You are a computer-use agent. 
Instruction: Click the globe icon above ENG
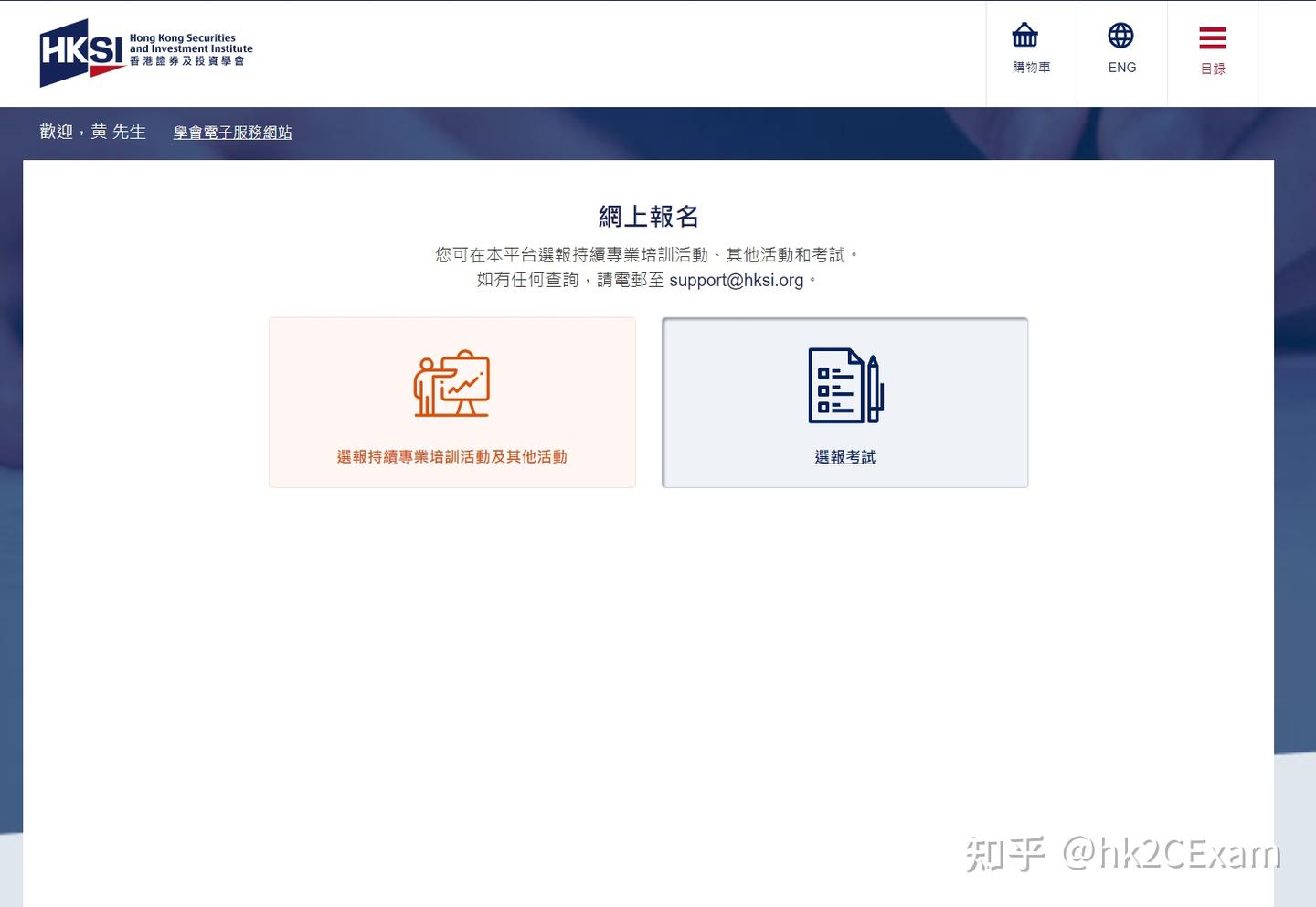point(1121,37)
